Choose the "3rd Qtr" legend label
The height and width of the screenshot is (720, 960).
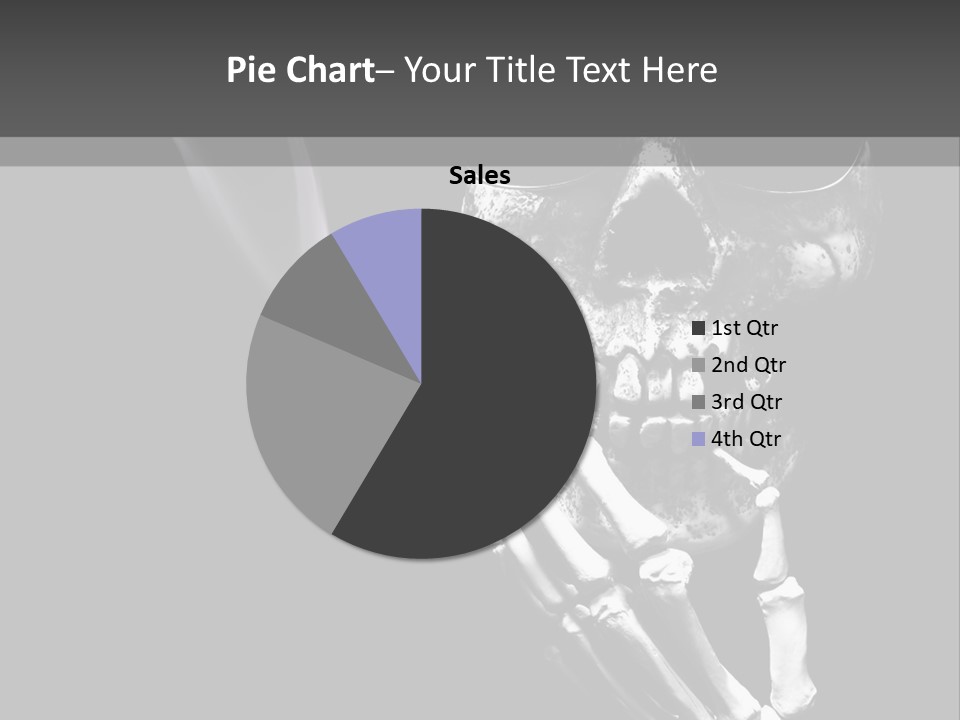746,402
